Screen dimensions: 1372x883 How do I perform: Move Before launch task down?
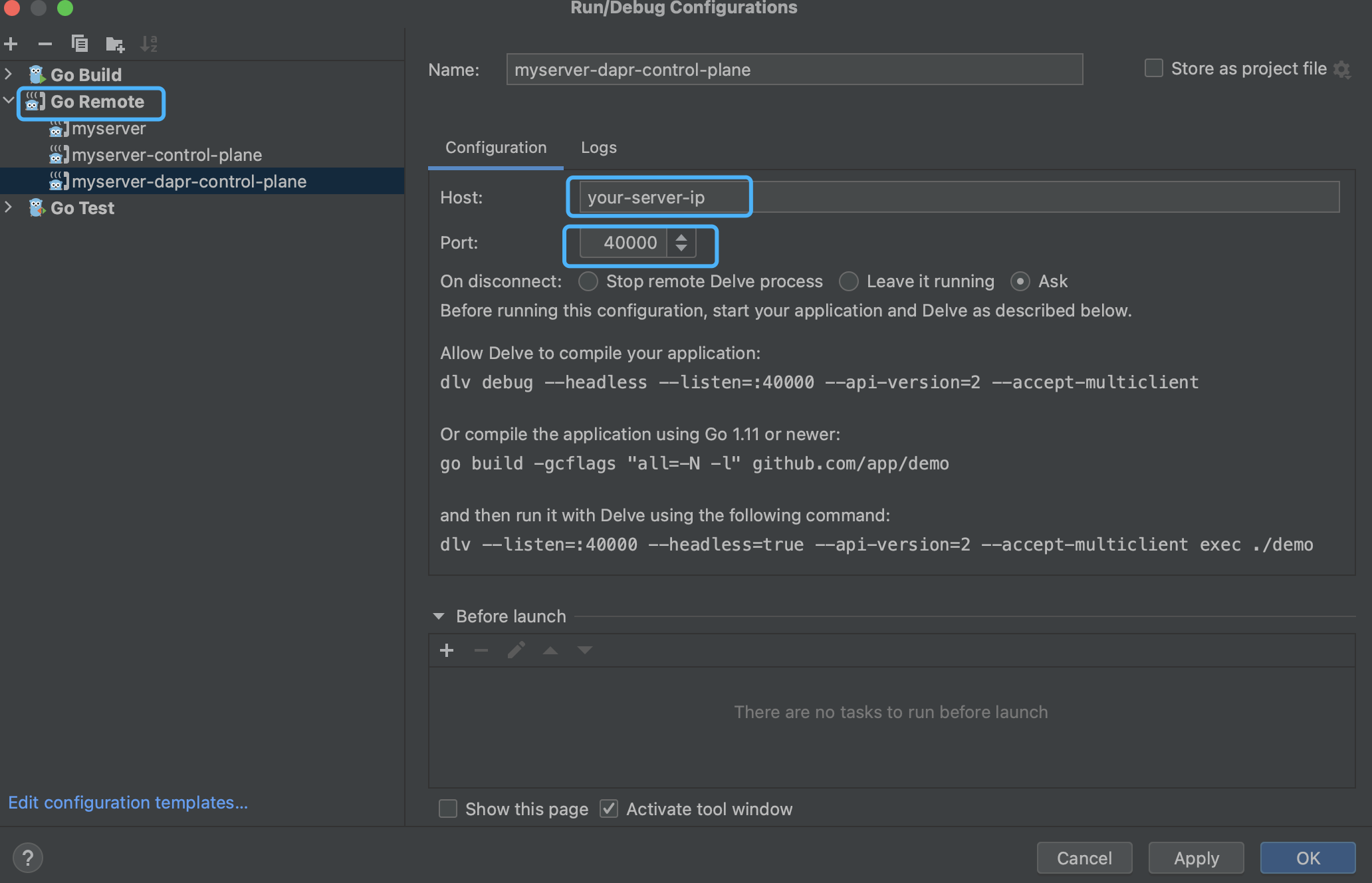coord(585,650)
